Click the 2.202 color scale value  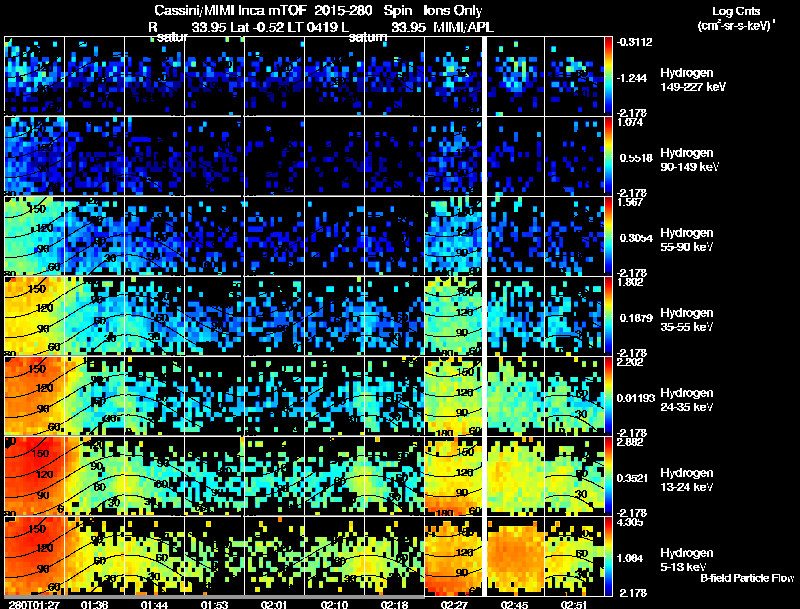(x=630, y=363)
